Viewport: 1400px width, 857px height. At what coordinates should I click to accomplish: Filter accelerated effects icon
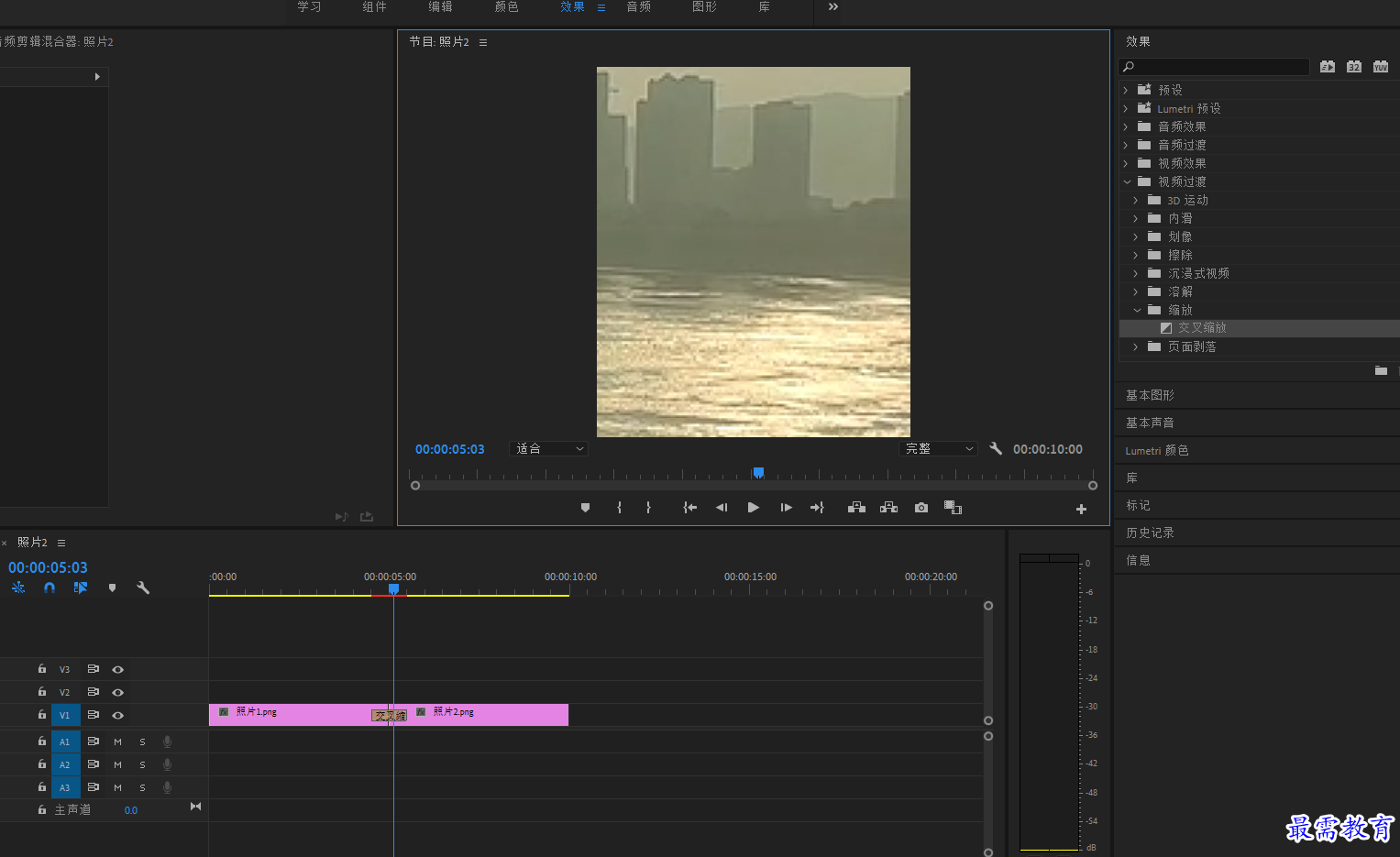(x=1328, y=66)
